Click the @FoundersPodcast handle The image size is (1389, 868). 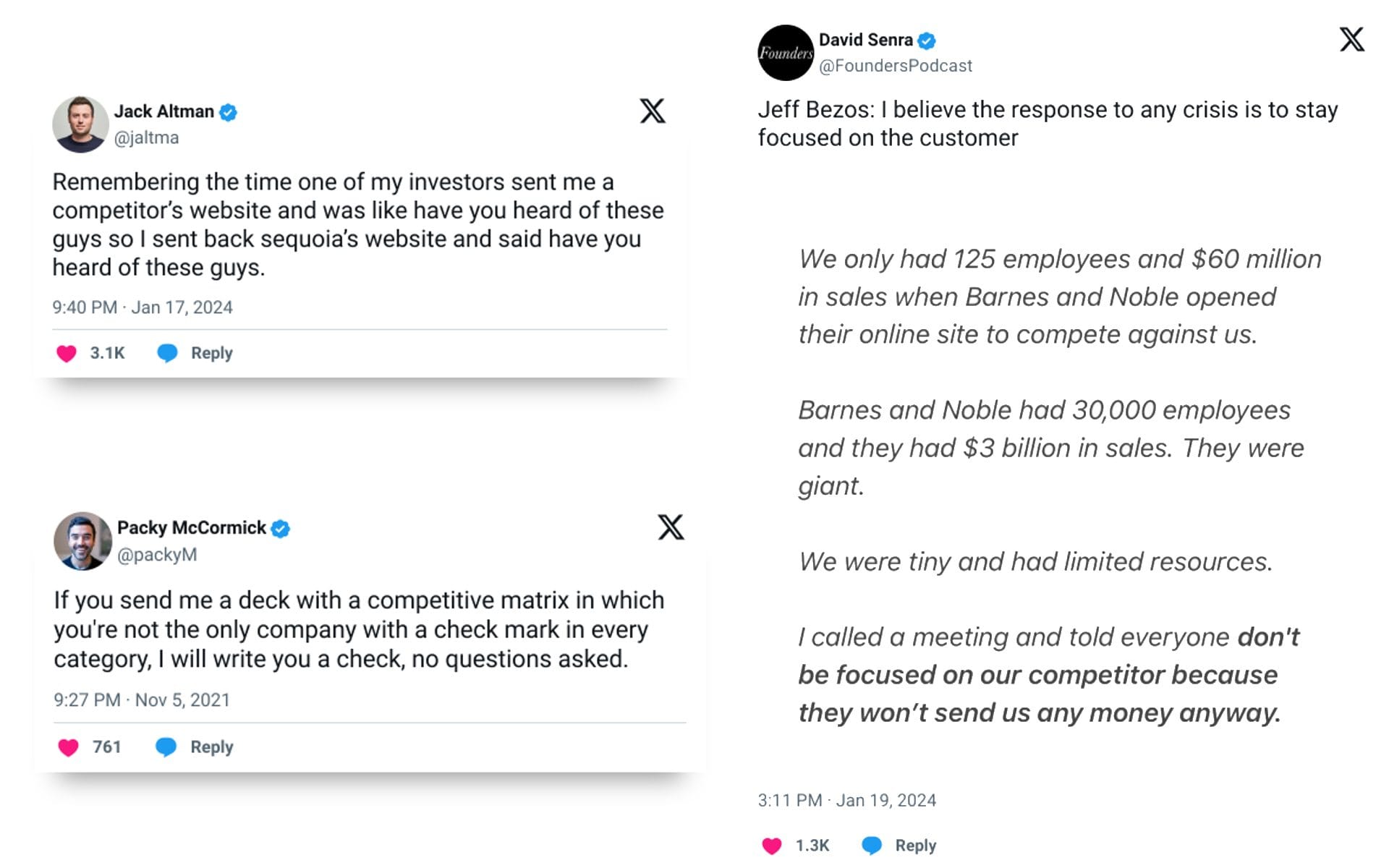click(896, 66)
